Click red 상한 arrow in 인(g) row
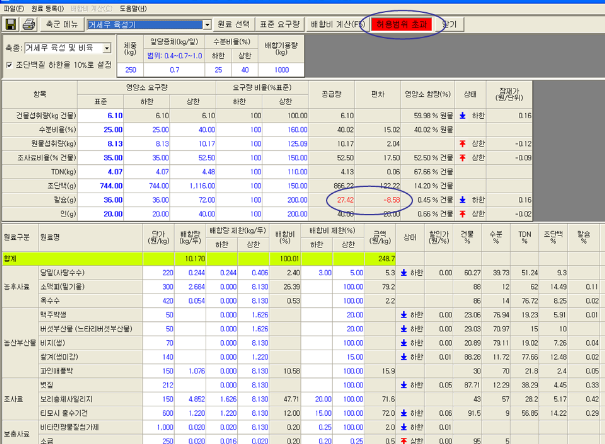Viewport: 605px width, 444px height. point(463,214)
